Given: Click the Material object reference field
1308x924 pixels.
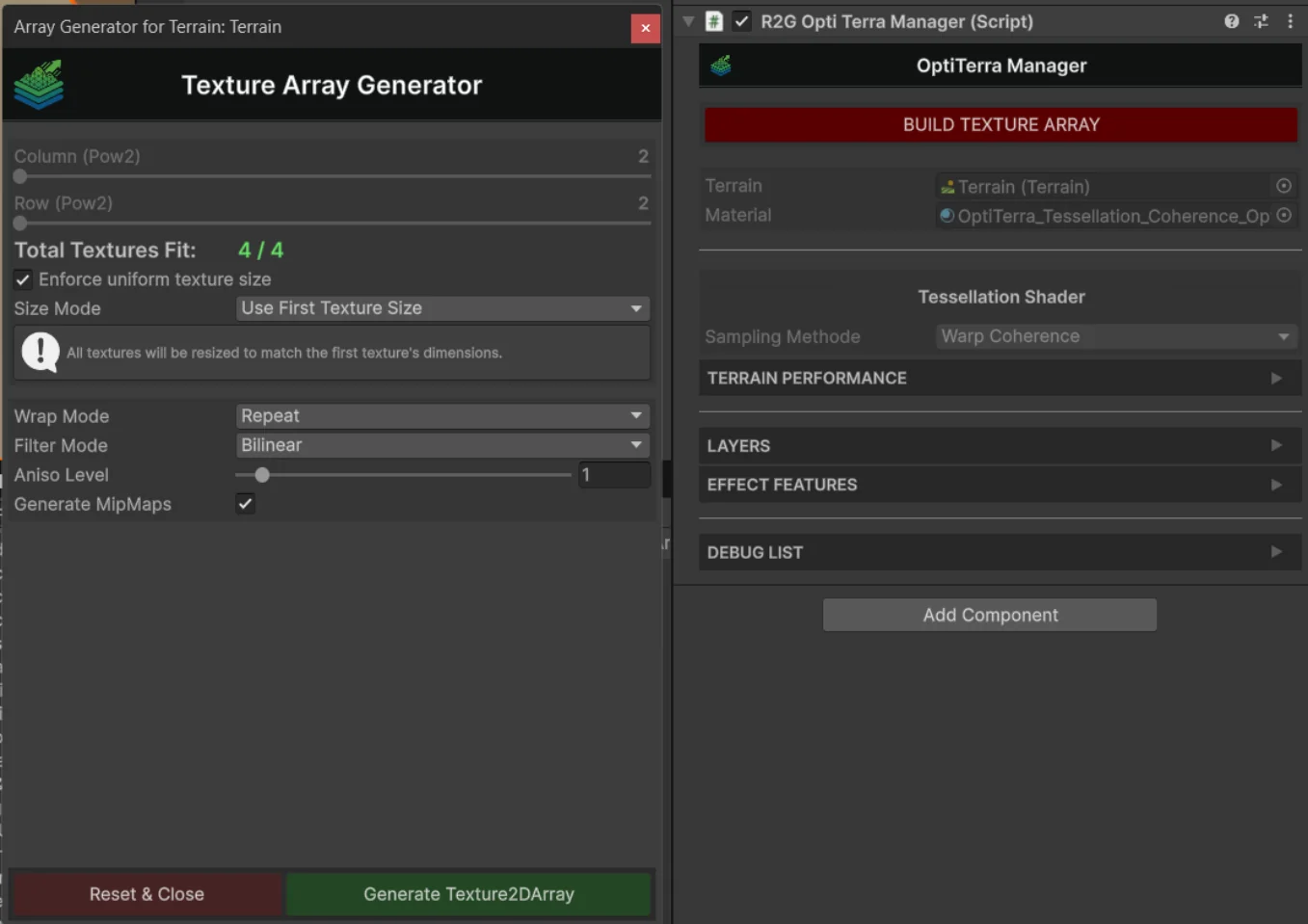Looking at the screenshot, I should point(1116,216).
